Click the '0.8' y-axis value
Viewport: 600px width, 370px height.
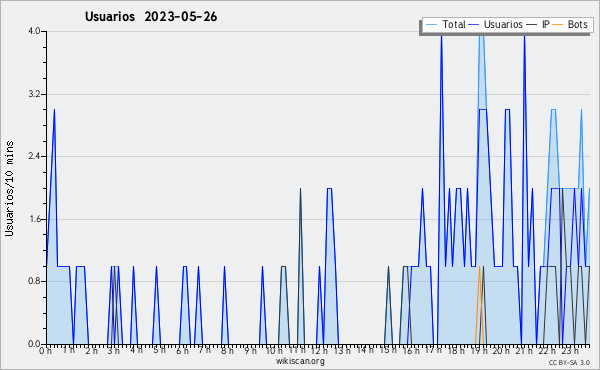[34, 281]
